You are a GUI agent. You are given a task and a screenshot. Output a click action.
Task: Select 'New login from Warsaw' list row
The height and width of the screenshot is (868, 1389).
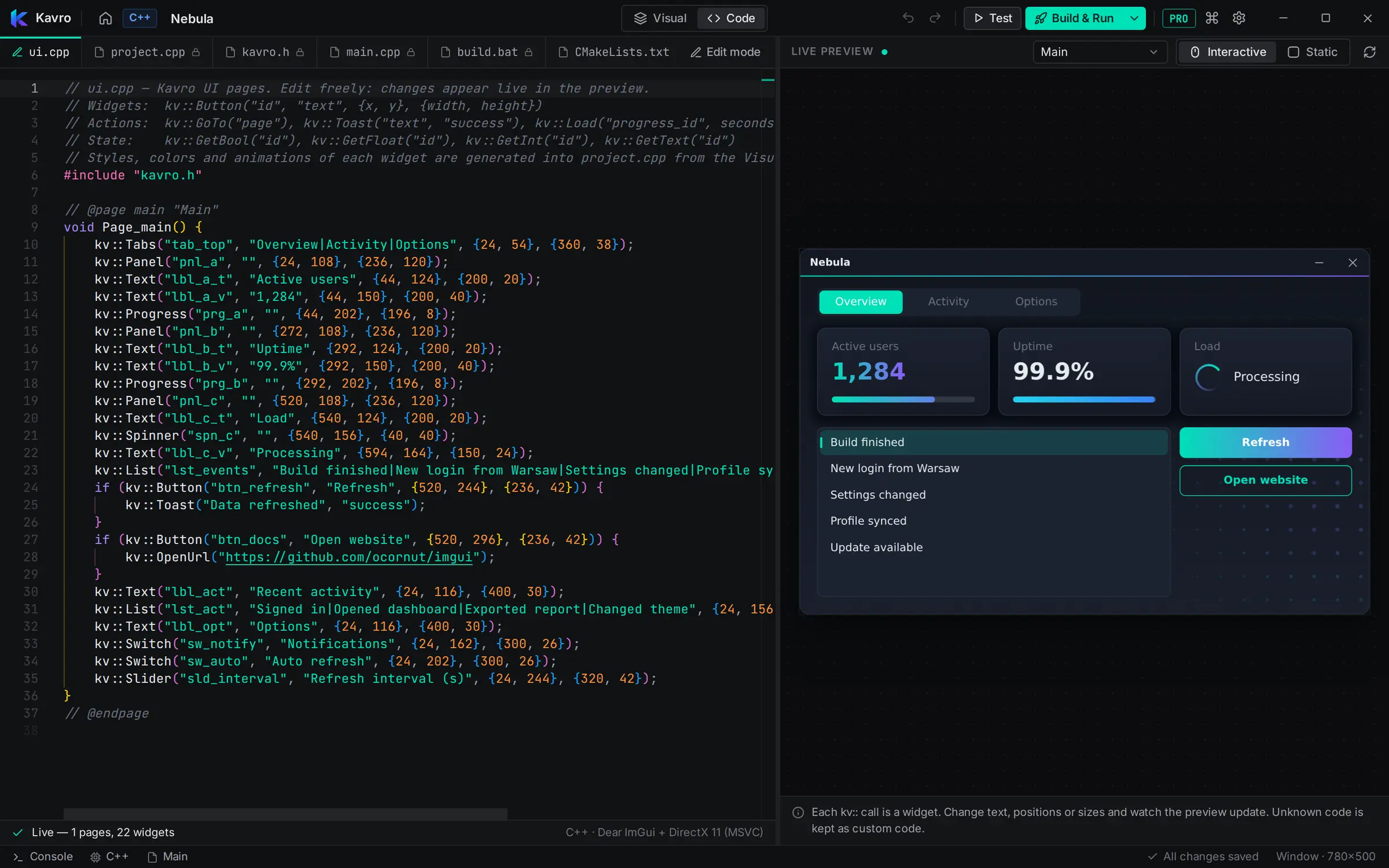993,469
